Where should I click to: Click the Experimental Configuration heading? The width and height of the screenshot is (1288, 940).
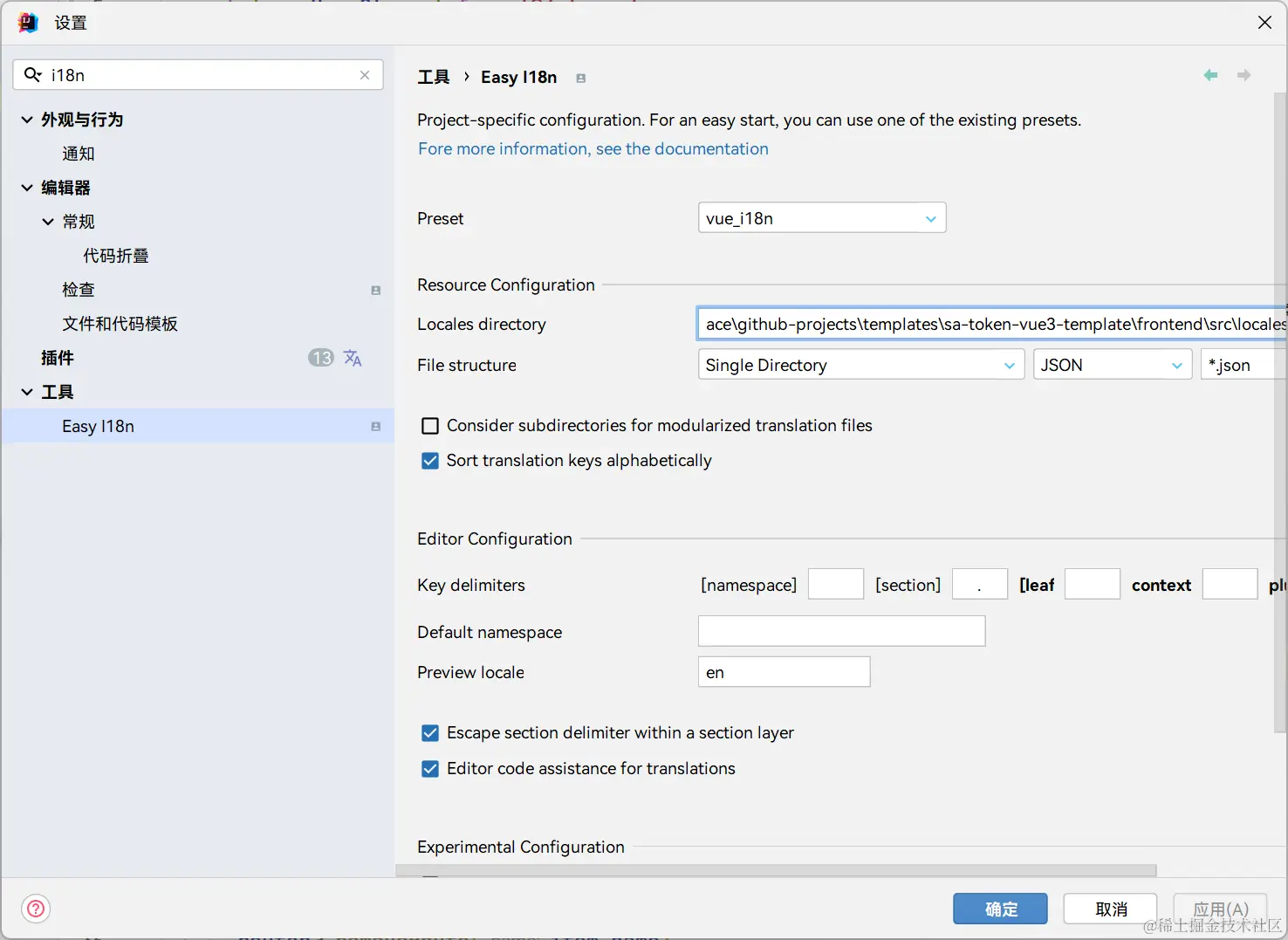pyautogui.click(x=521, y=847)
